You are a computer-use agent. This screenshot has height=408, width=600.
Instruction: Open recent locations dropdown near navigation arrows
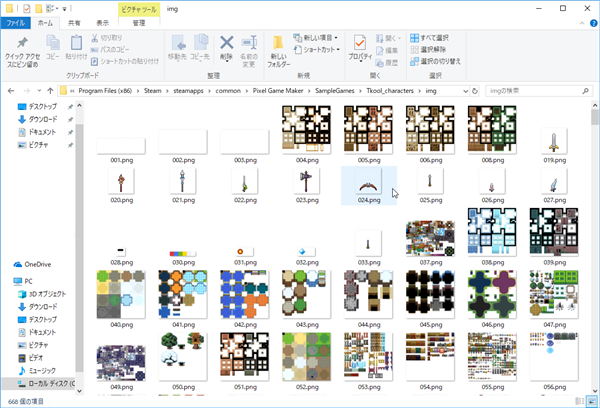[x=39, y=91]
